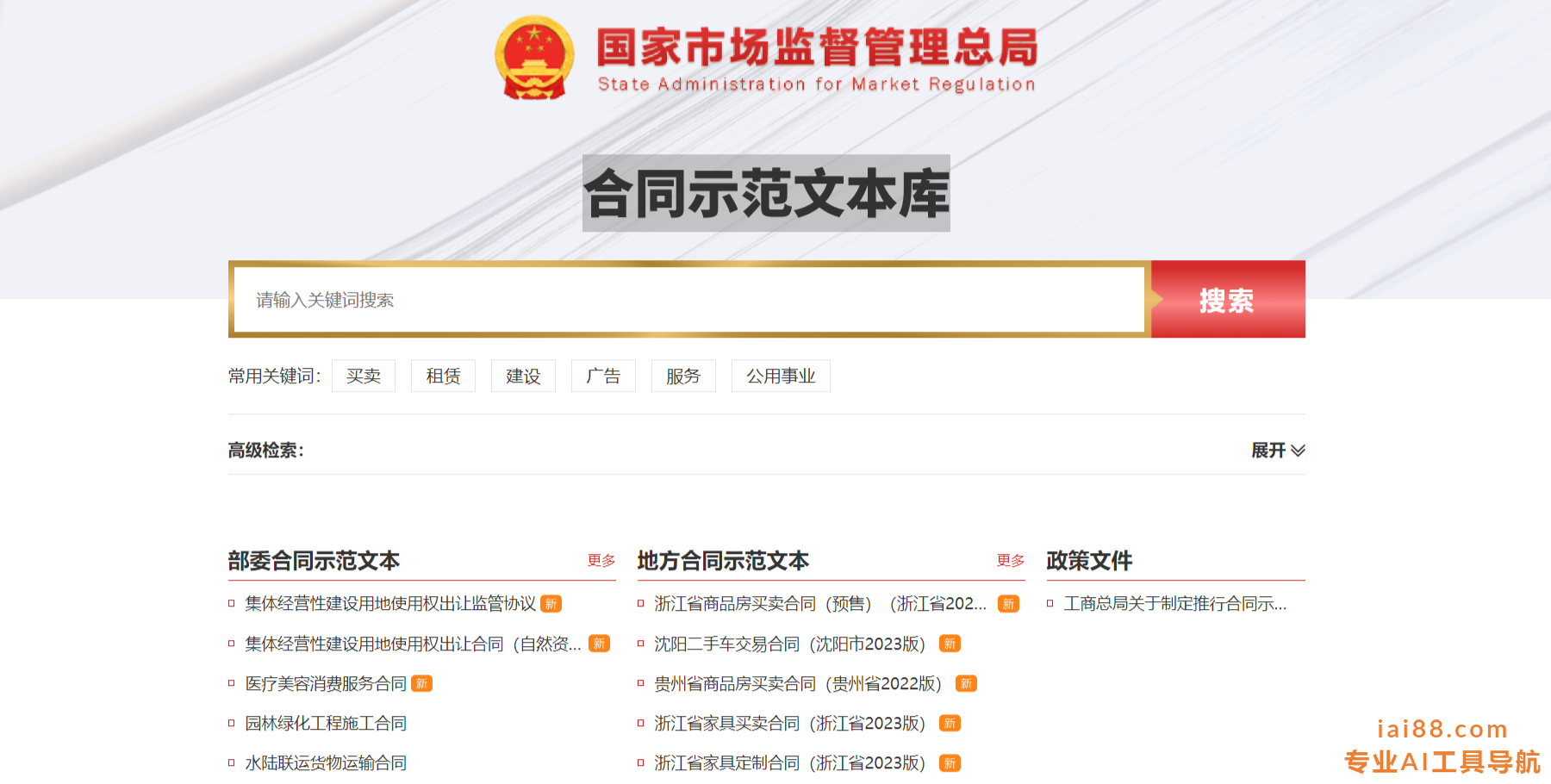Screen dimensions: 1551x784
Task: Select the 服务 keyword tag
Action: (x=683, y=376)
